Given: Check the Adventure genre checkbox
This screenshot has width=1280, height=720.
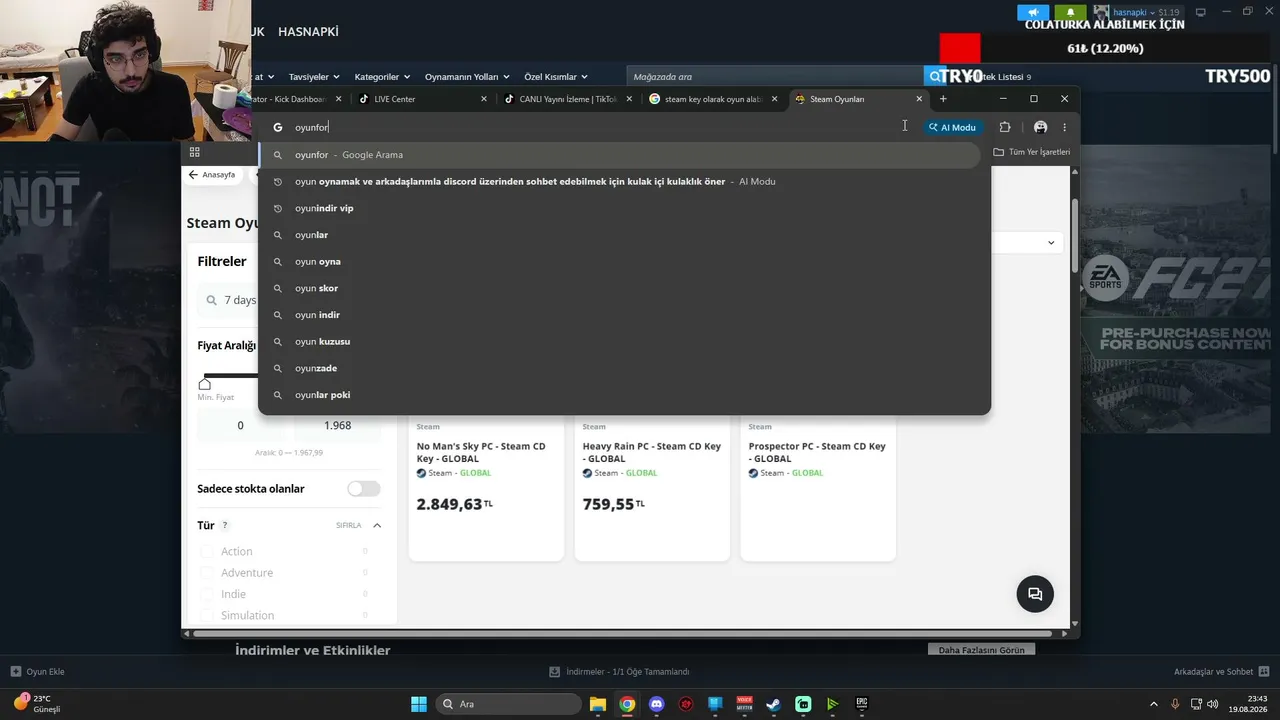Looking at the screenshot, I should coord(207,573).
